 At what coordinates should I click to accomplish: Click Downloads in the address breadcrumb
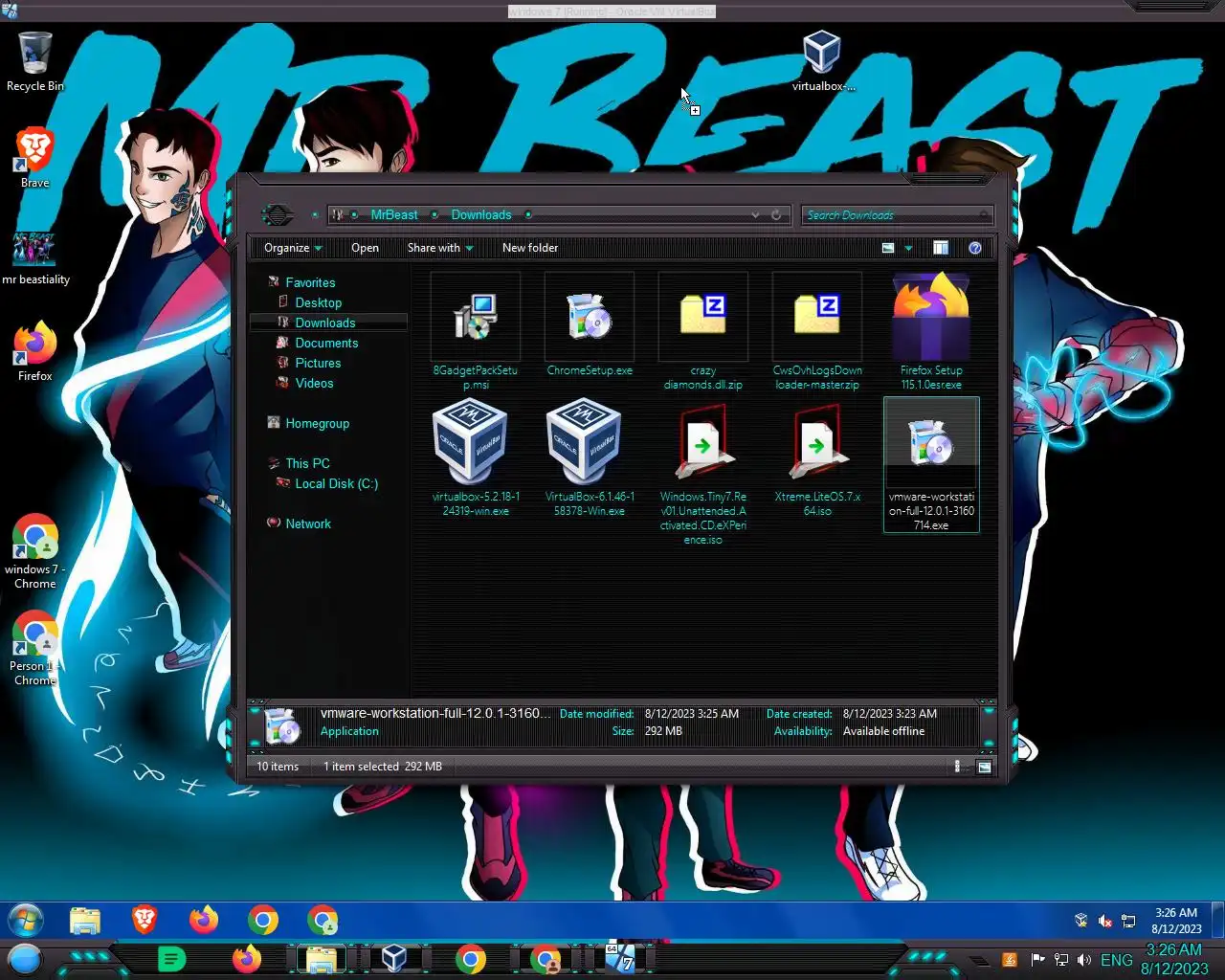[481, 215]
